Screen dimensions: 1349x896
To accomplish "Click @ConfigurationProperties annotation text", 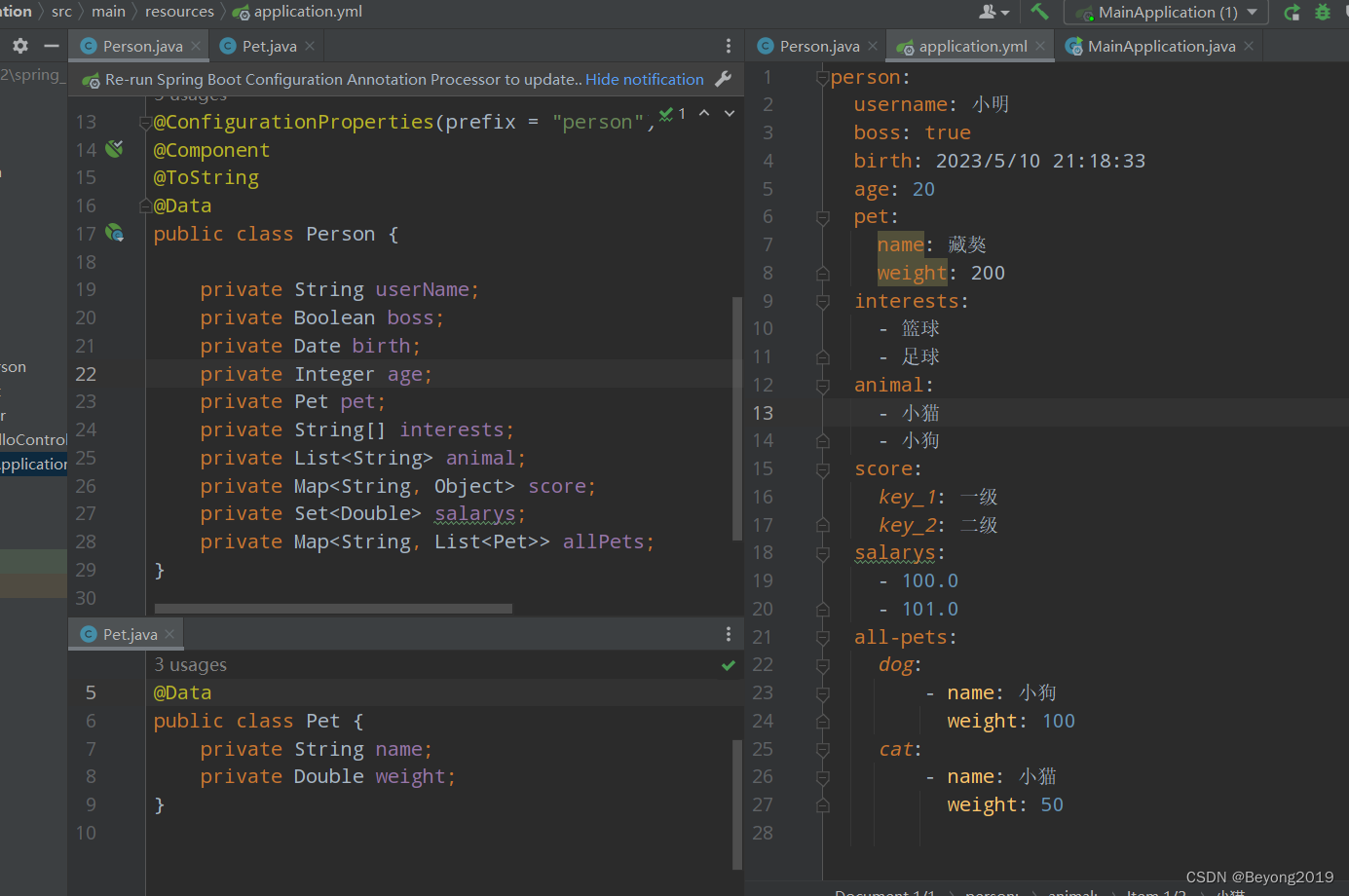I will tap(293, 122).
